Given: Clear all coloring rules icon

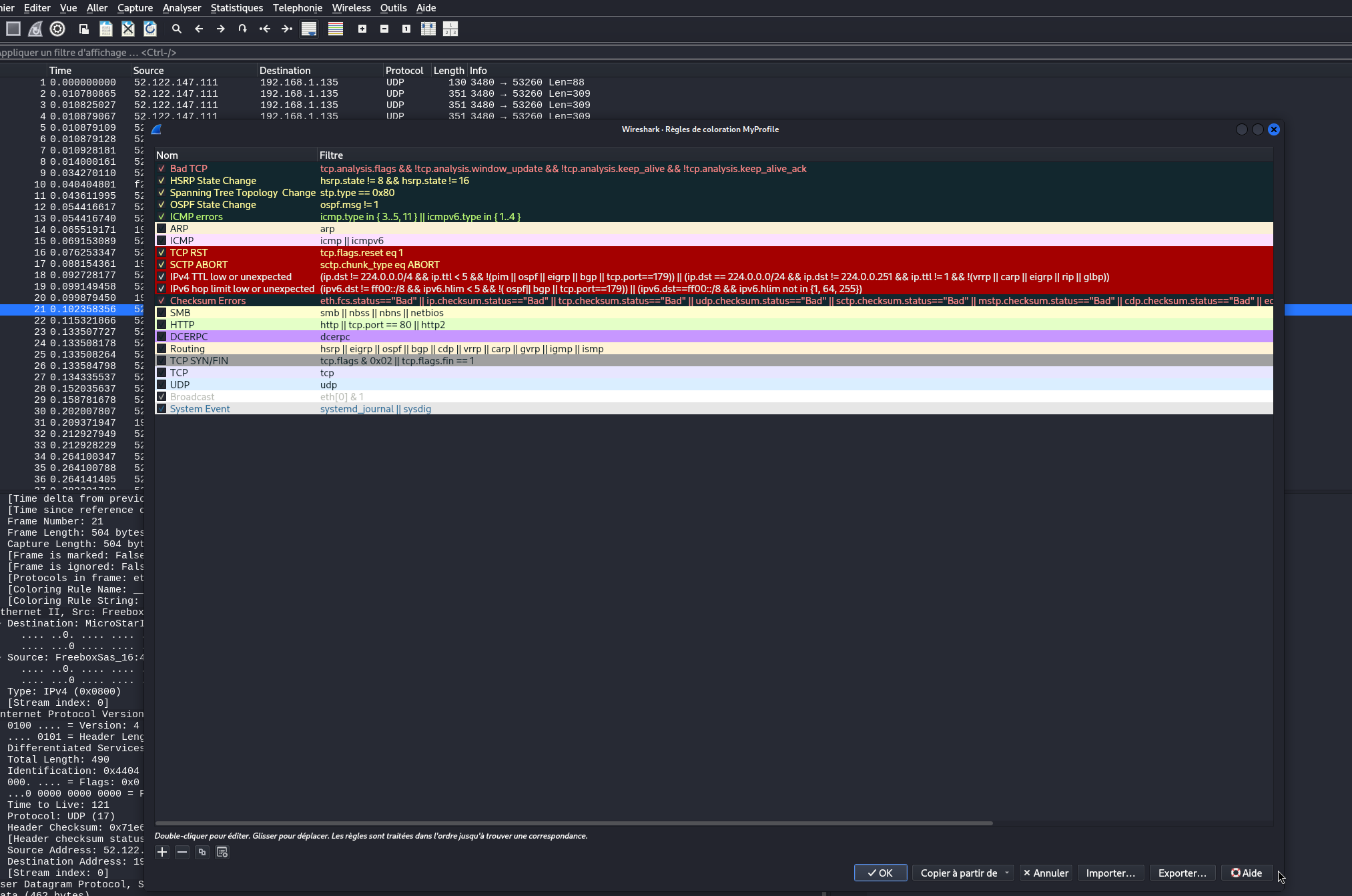Looking at the screenshot, I should pyautogui.click(x=222, y=852).
